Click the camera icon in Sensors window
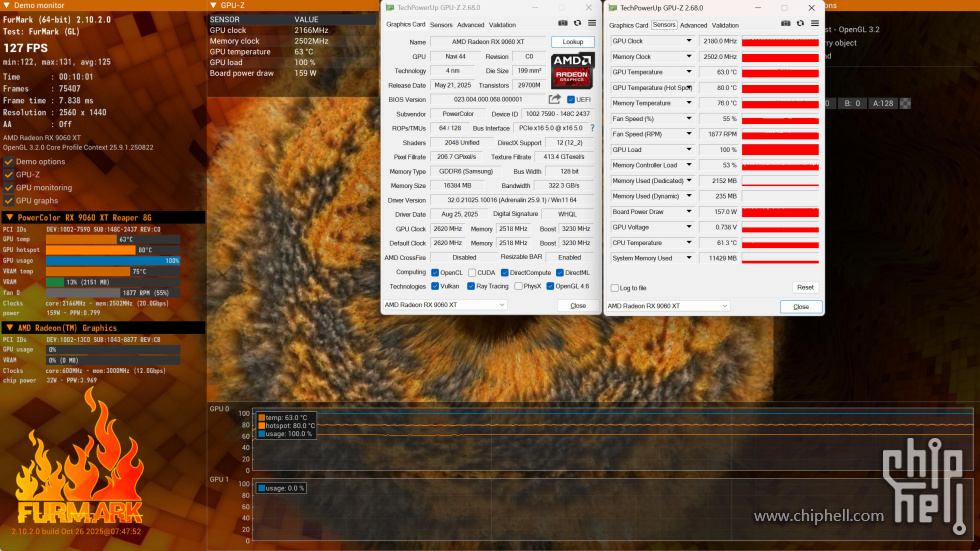The image size is (980, 551). [786, 24]
